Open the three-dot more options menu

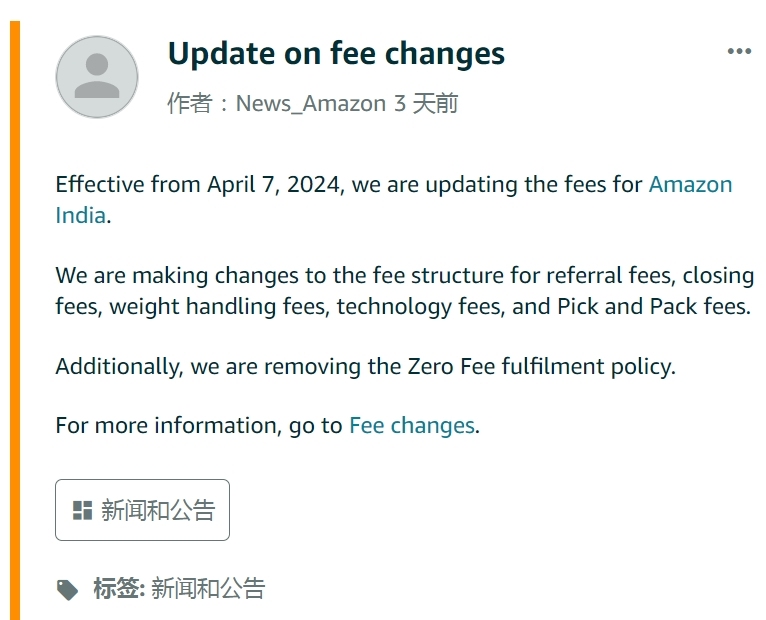pyautogui.click(x=739, y=51)
